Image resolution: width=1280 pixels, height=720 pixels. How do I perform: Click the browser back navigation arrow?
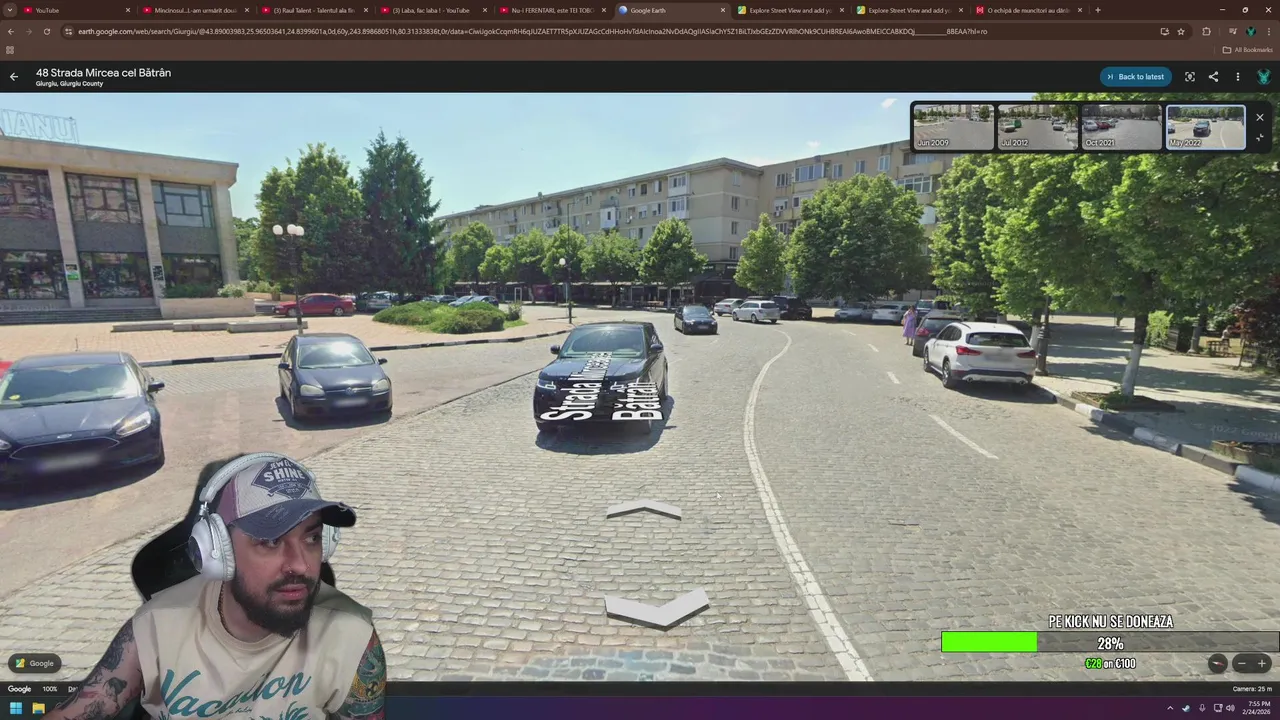coord(10,31)
